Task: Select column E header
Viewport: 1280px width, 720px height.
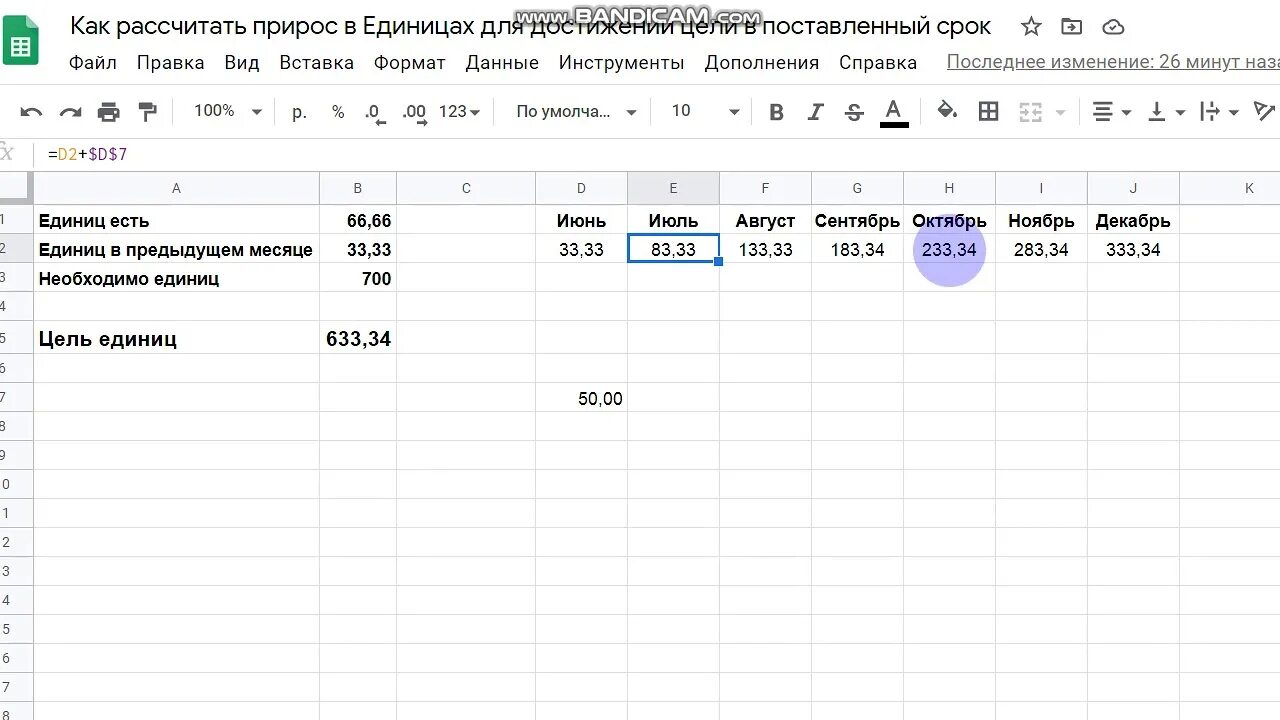Action: click(x=673, y=188)
